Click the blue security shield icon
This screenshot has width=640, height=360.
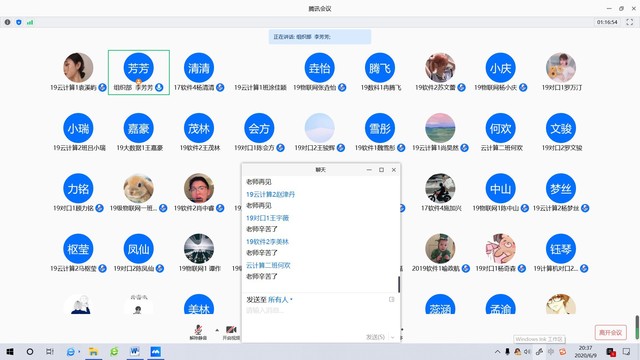click(x=19, y=22)
